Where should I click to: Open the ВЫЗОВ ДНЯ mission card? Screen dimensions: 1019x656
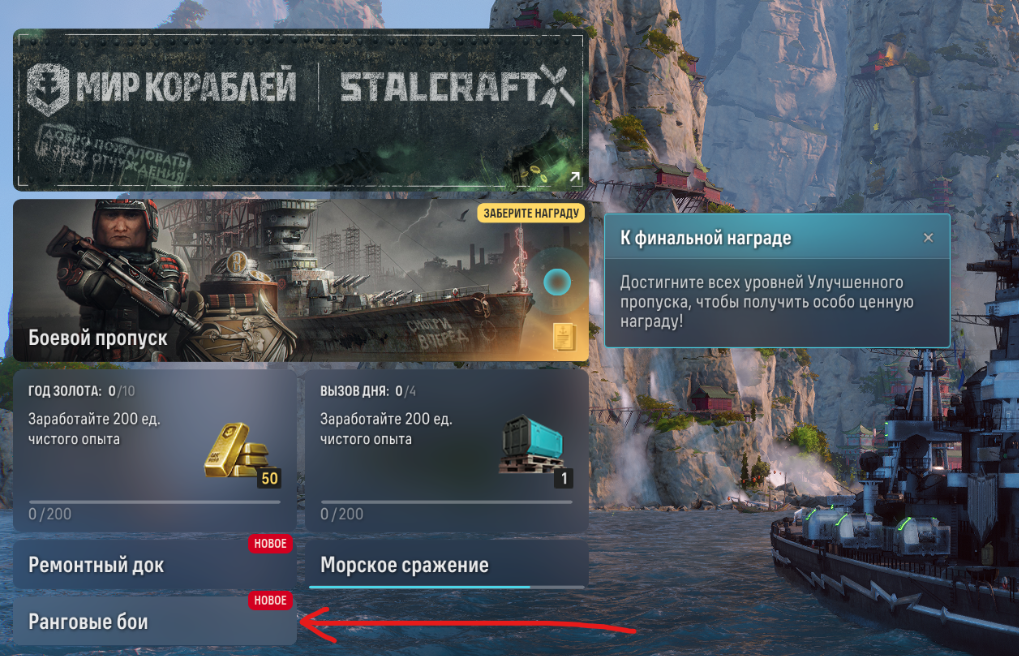pos(446,451)
